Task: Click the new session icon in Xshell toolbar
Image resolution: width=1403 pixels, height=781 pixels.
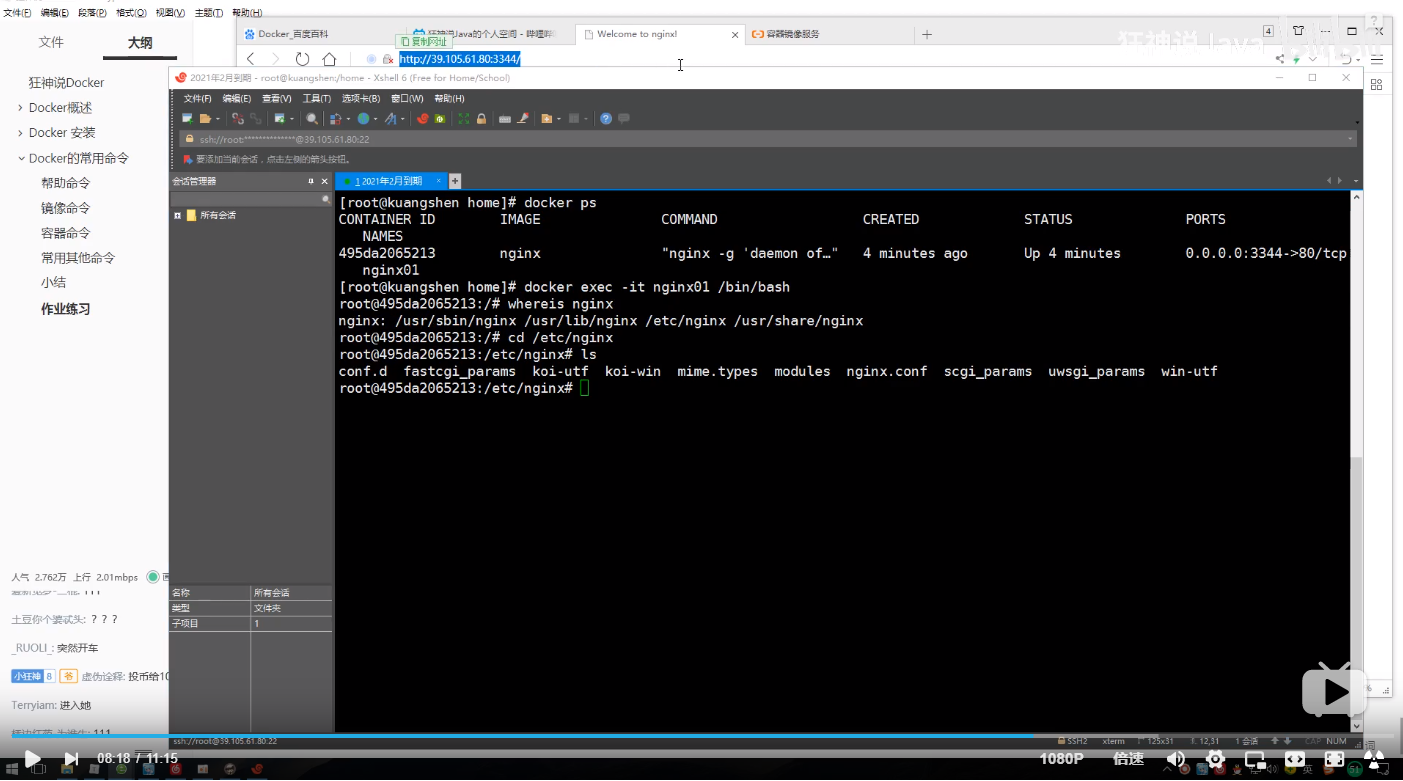Action: click(x=187, y=118)
